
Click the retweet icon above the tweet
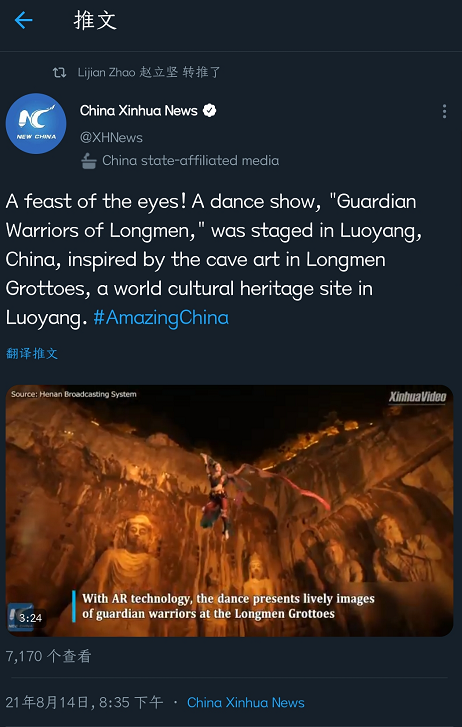(59, 72)
